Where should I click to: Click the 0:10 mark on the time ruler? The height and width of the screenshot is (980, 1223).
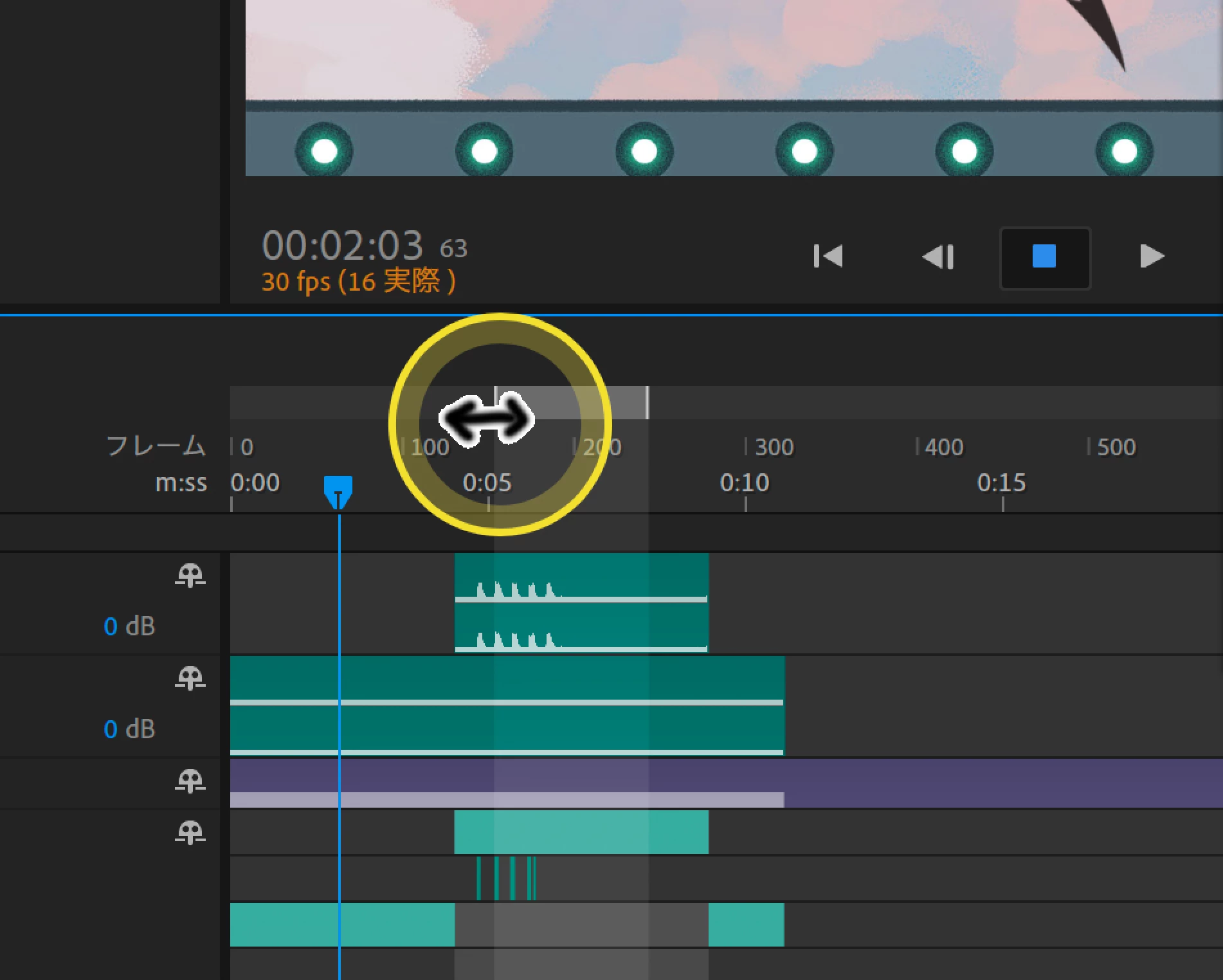[745, 483]
